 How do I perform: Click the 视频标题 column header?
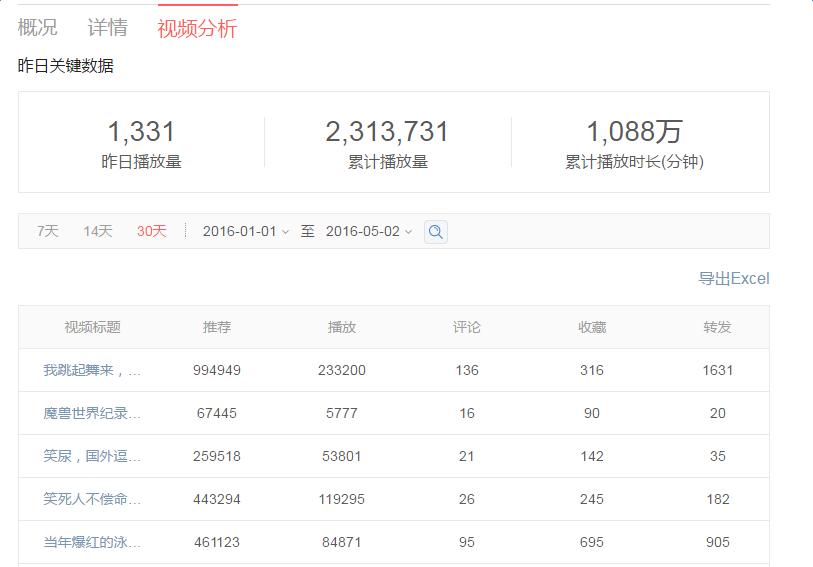coord(92,327)
